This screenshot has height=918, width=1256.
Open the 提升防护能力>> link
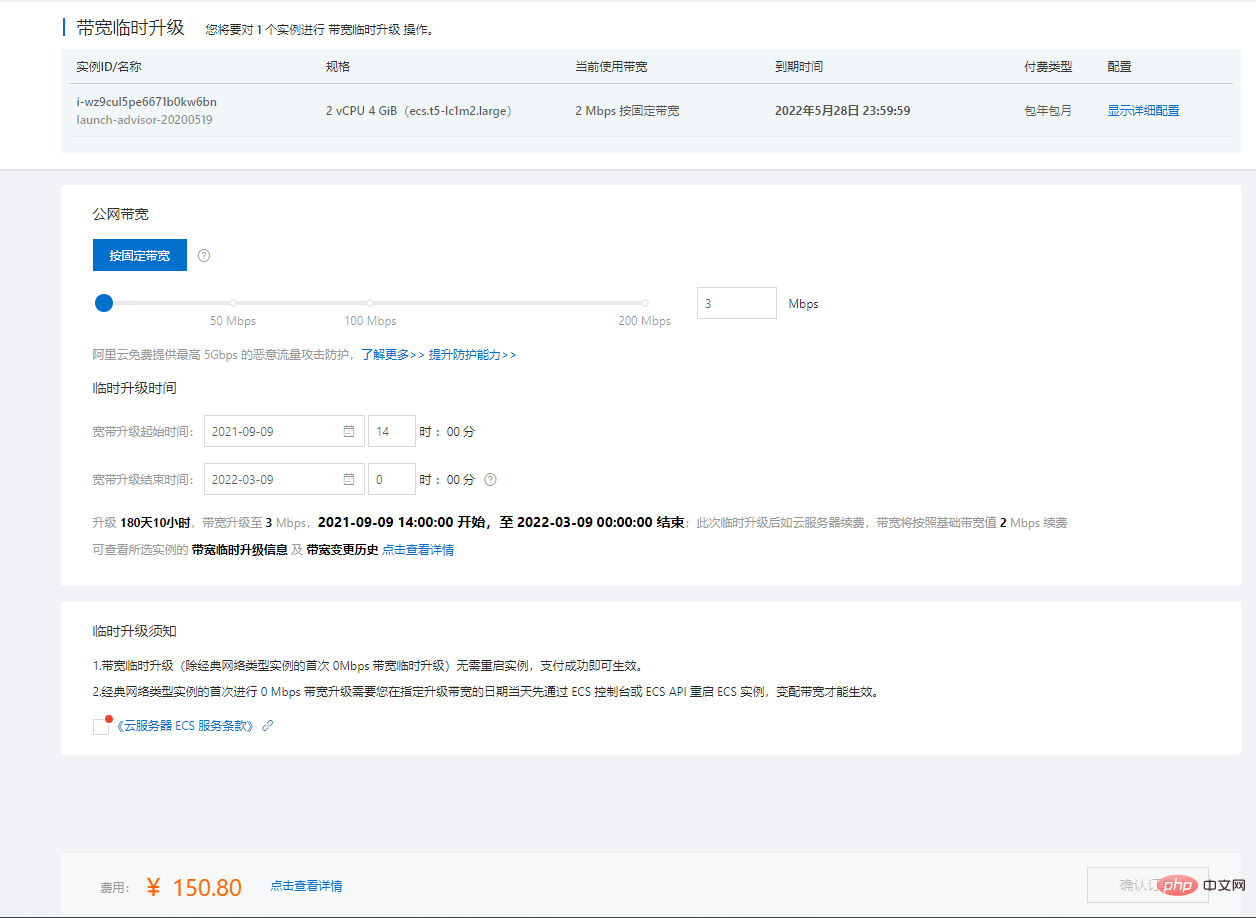point(473,355)
